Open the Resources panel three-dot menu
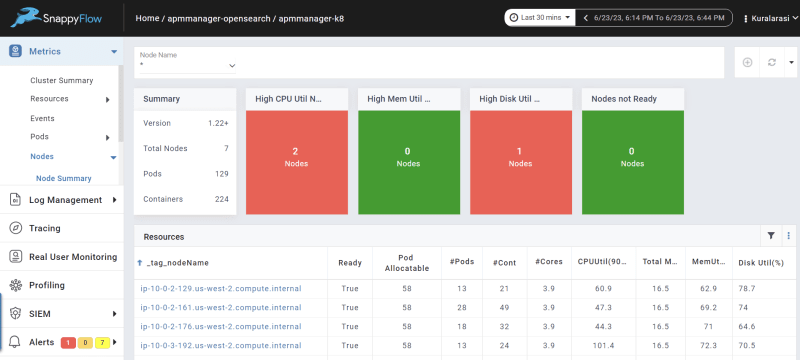 (788, 236)
